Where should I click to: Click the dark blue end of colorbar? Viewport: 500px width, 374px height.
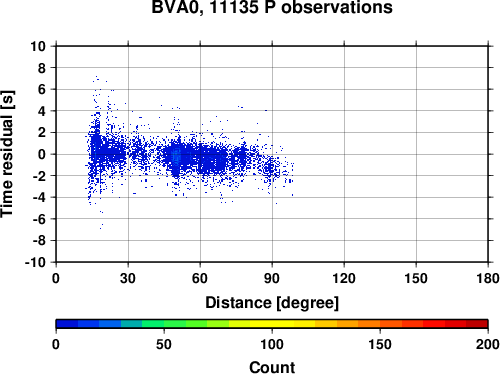pos(67,324)
